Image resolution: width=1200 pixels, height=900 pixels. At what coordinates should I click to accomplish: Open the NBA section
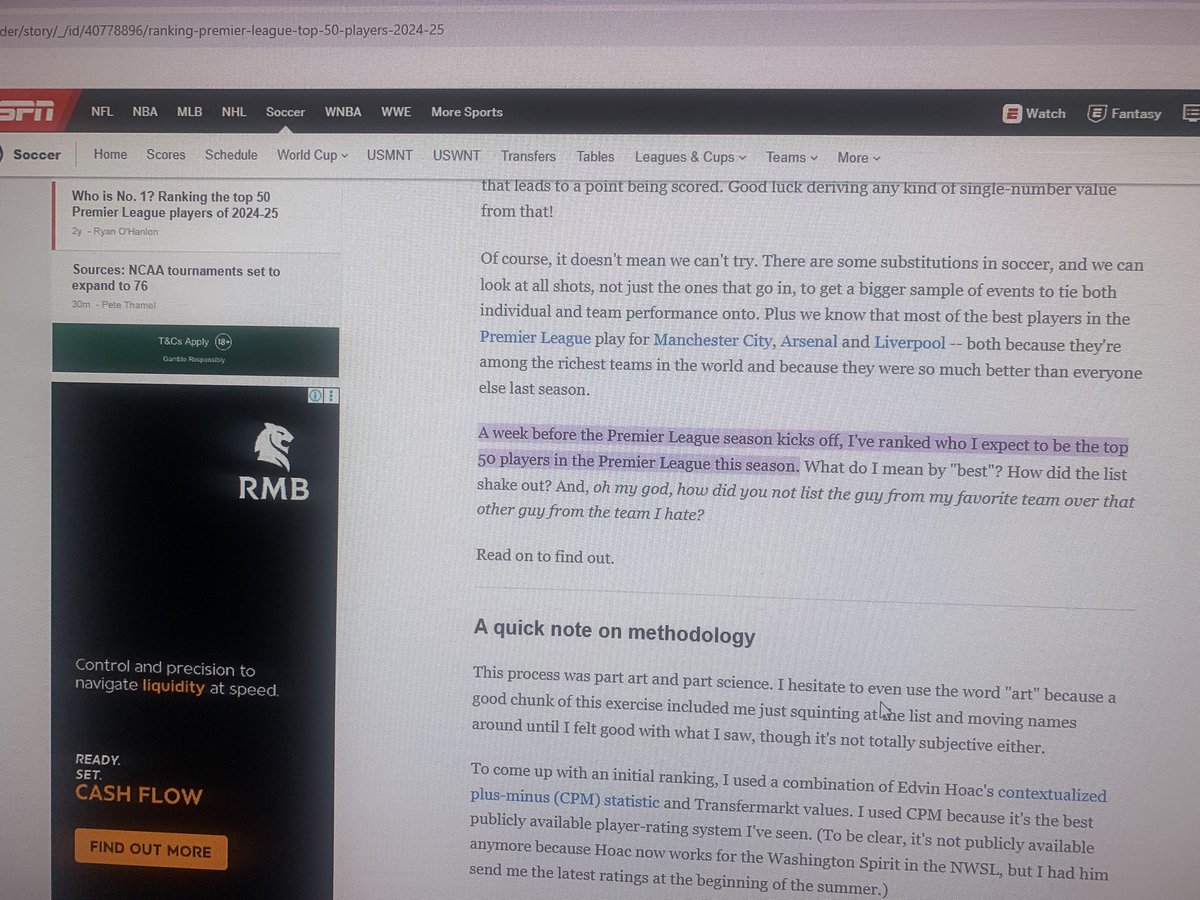145,112
